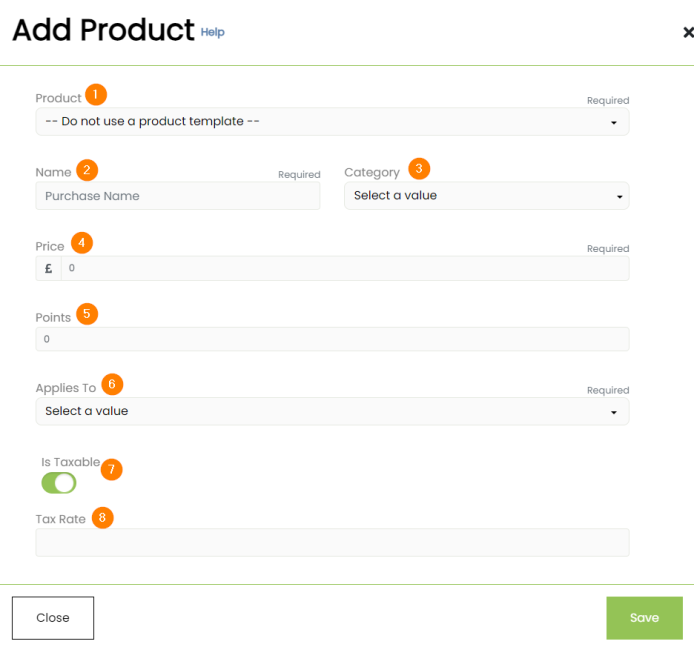Click into the Price amount field

coord(345,269)
